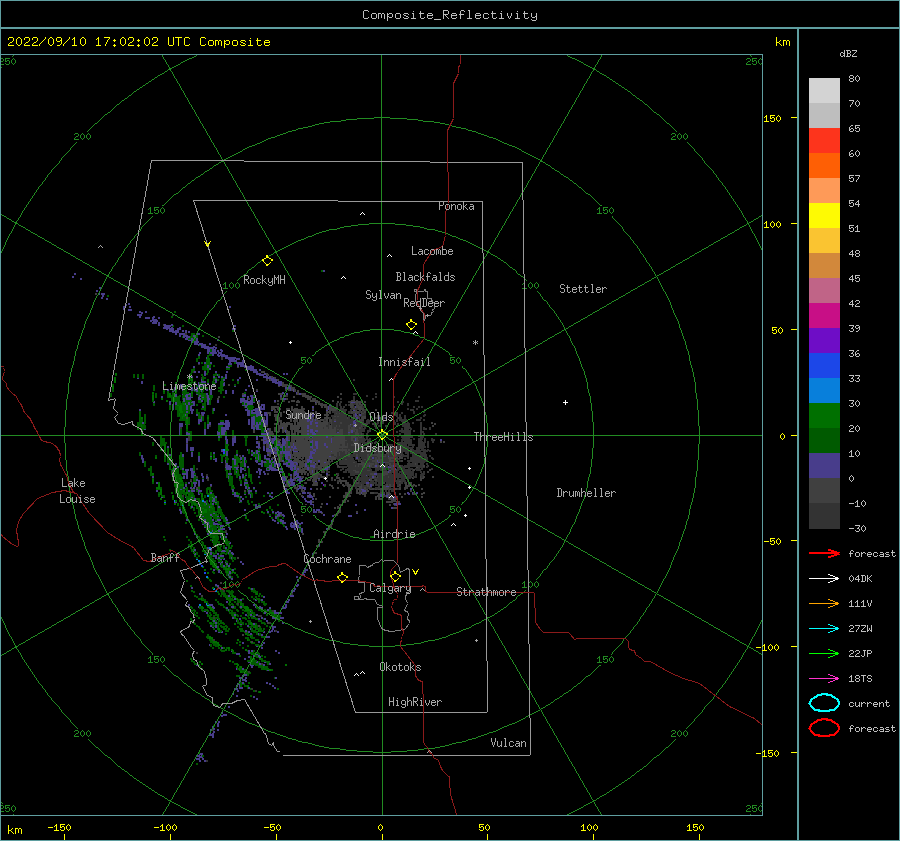Click the Limestone label
This screenshot has height=841, width=900.
189,386
